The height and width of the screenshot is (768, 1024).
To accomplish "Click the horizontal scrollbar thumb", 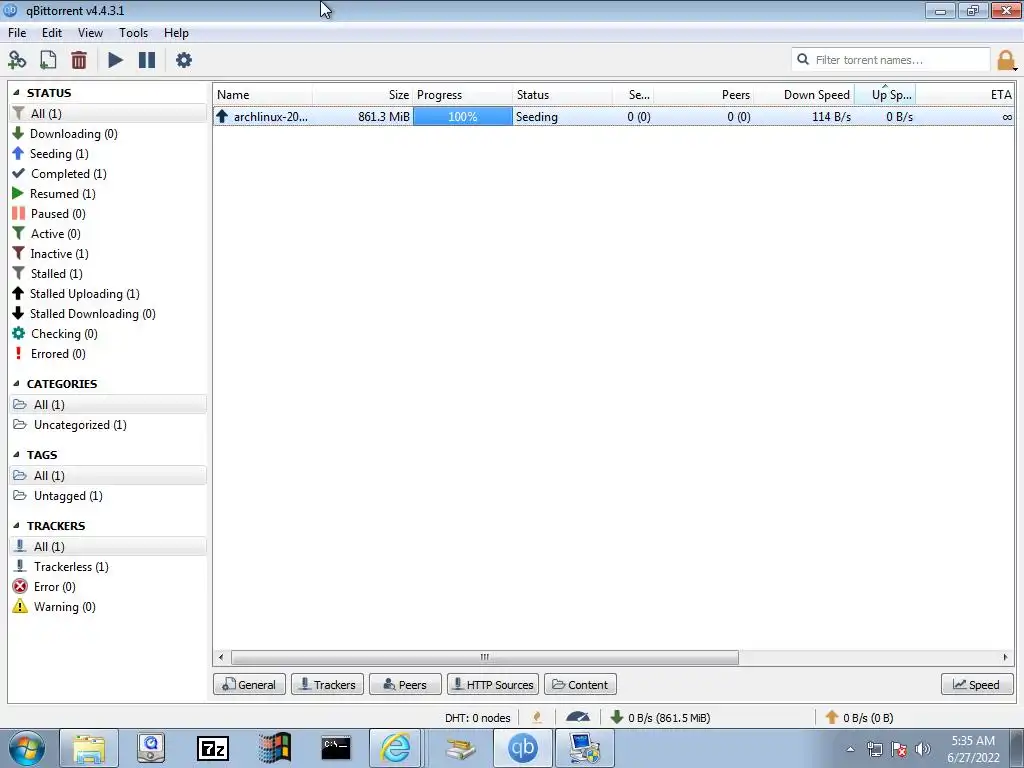I will (485, 657).
